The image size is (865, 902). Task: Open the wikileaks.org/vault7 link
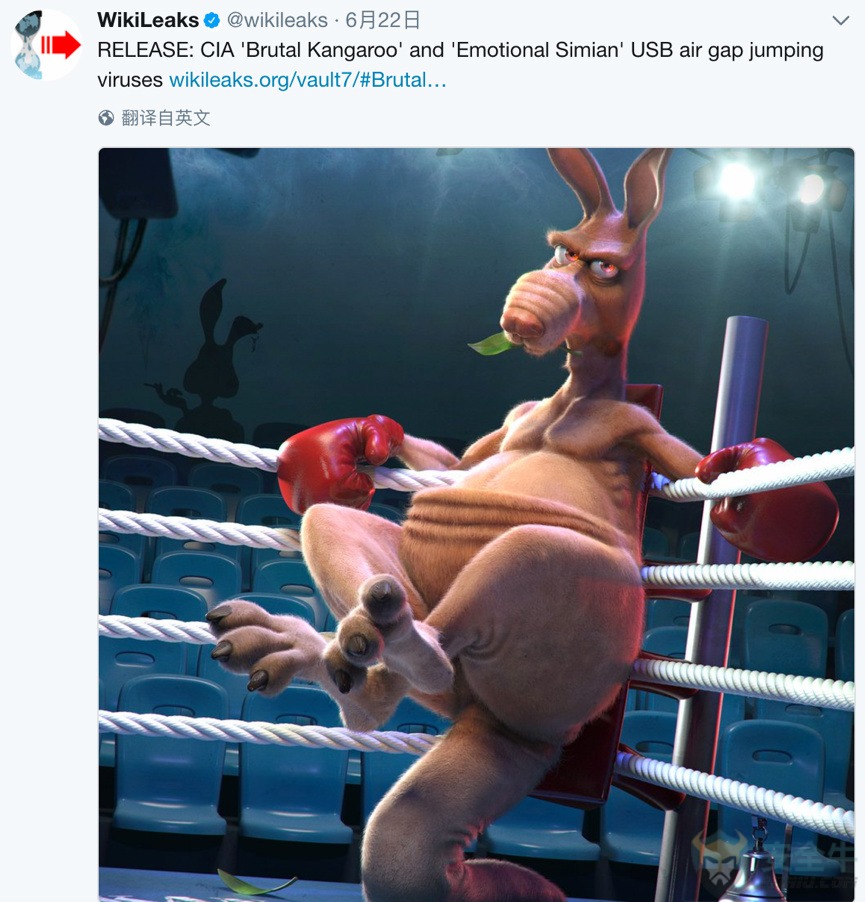pyautogui.click(x=308, y=80)
